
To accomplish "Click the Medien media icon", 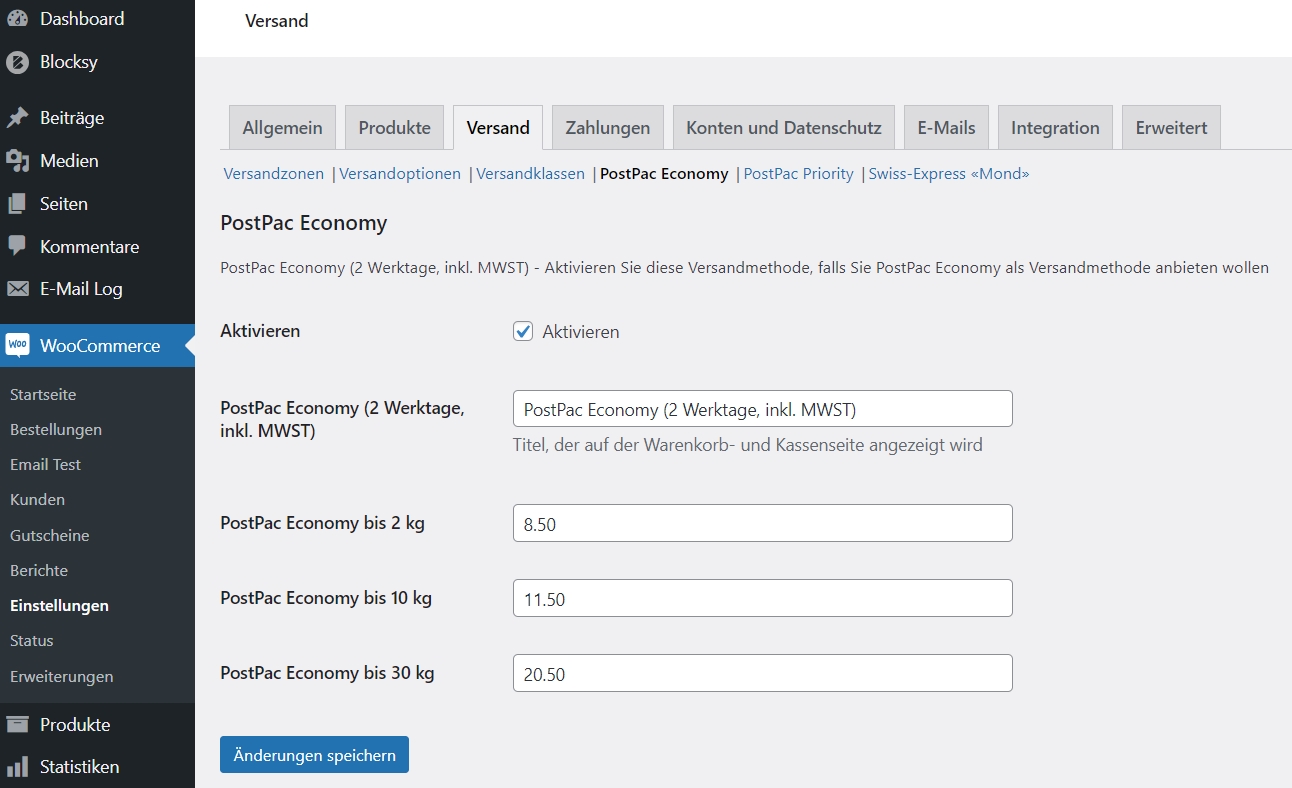I will click(17, 161).
